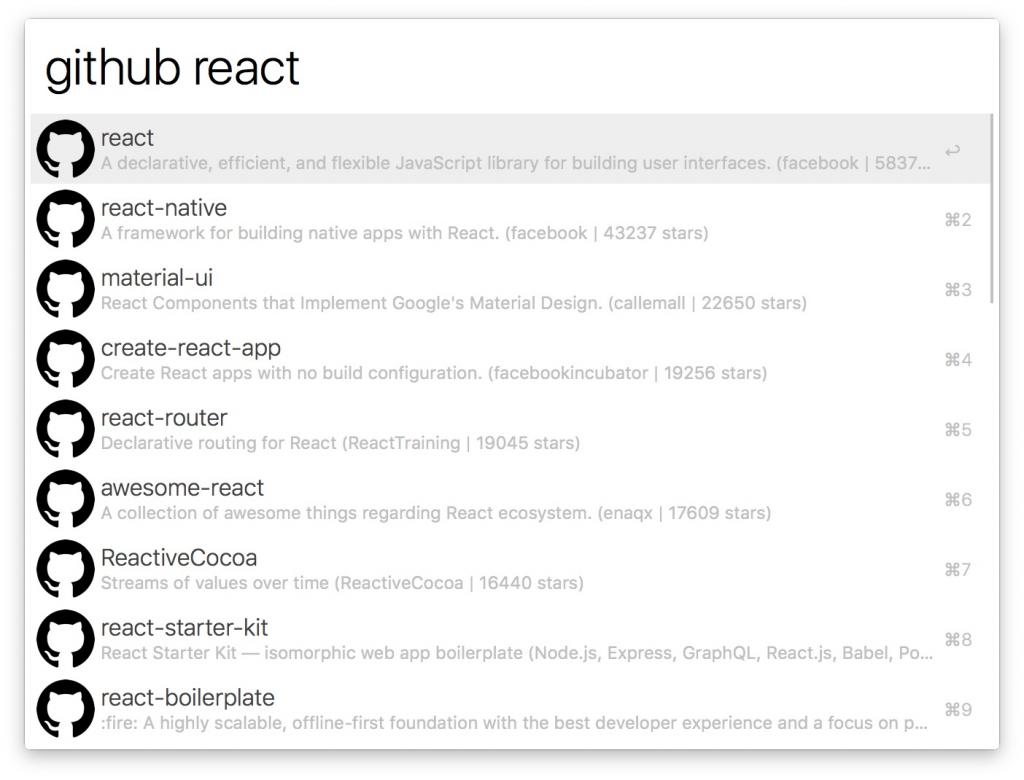Screen dimensions: 1024x780
Task: Click the GitHub icon beside material-ui
Action: point(66,290)
